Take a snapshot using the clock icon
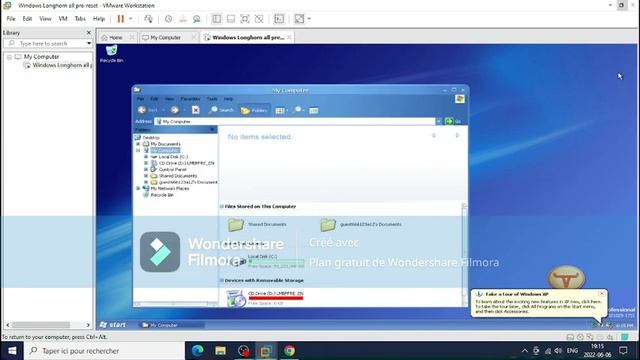This screenshot has width=640, height=360. pos(168,19)
